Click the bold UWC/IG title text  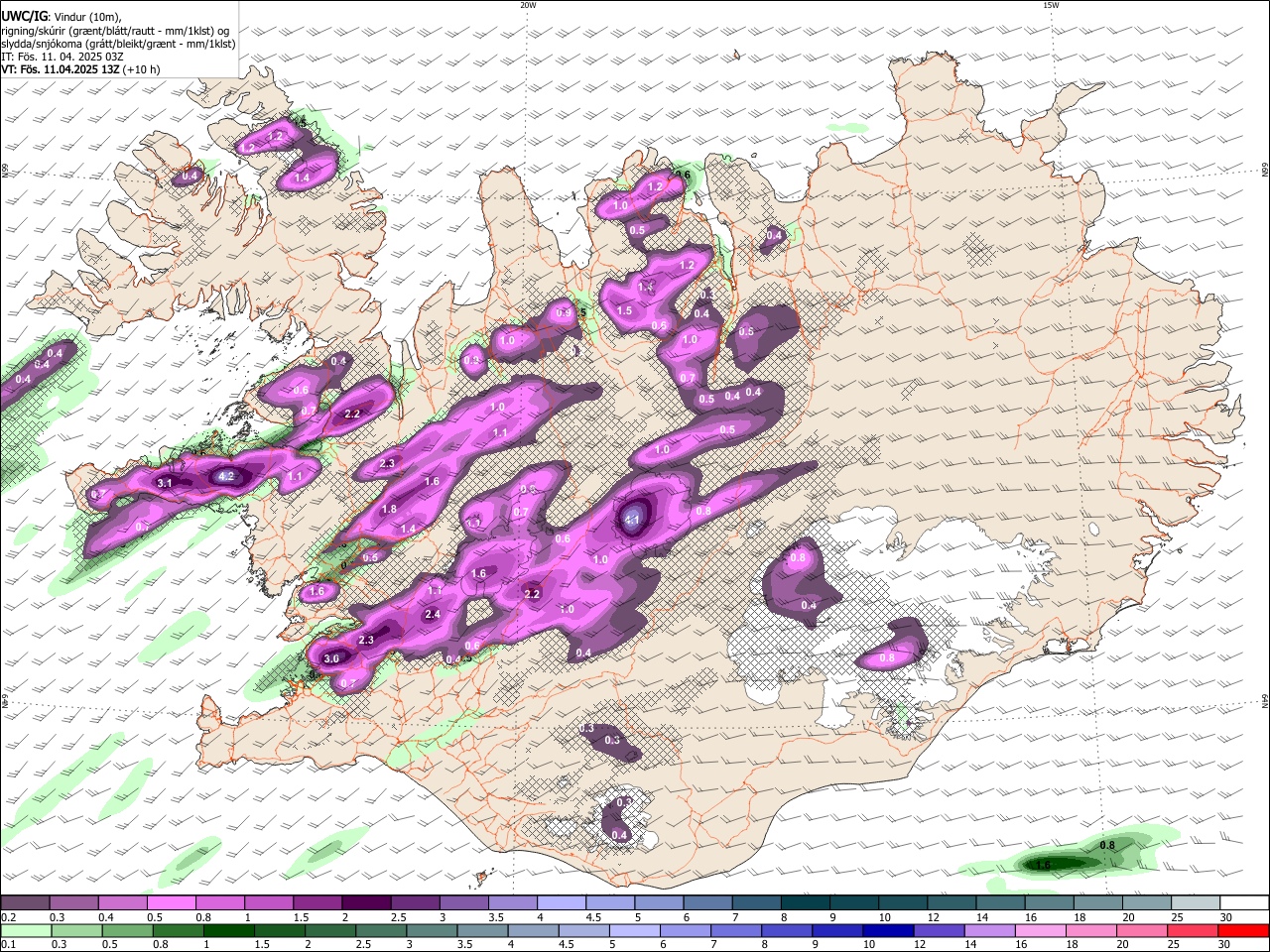[x=23, y=16]
